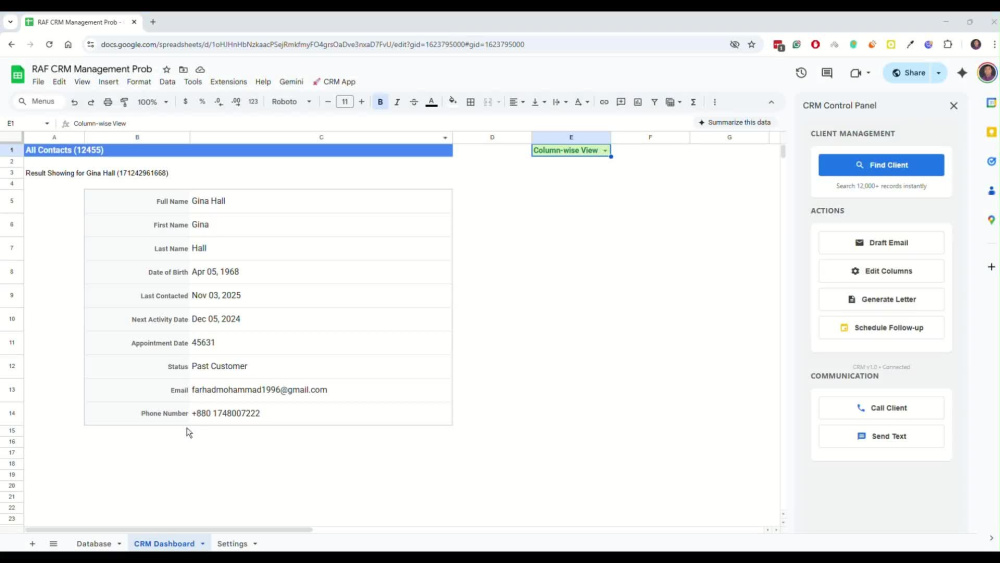
Task: Print the spreadsheet via printer icon
Action: pos(108,102)
